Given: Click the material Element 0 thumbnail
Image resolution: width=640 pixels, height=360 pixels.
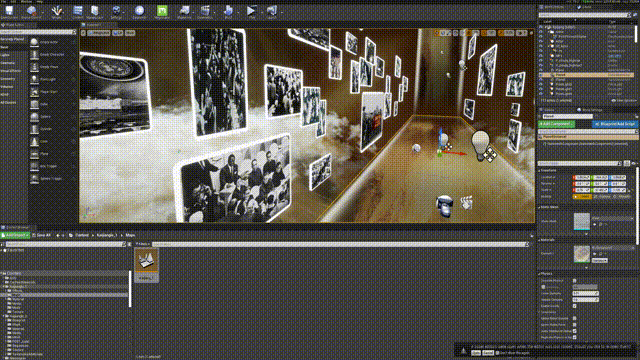Looking at the screenshot, I should tap(582, 254).
